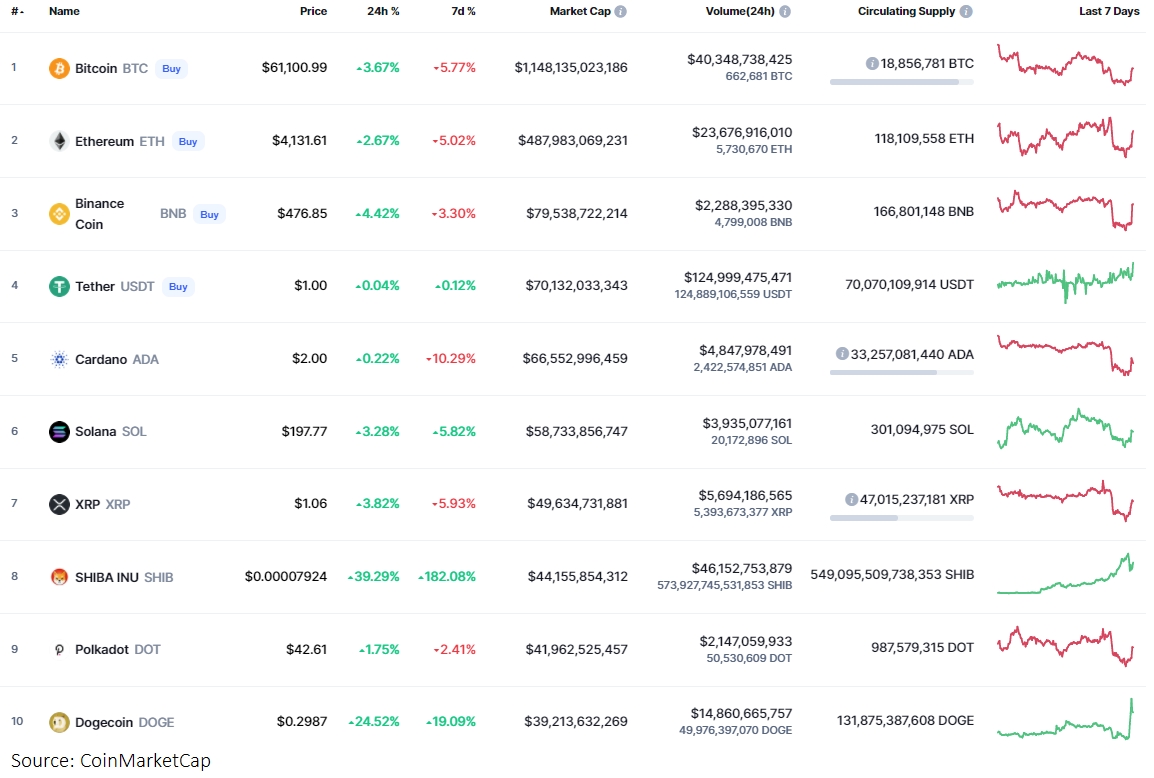Click the Dogecoin logo icon
Image resolution: width=1154 pixels, height=778 pixels.
click(x=59, y=722)
